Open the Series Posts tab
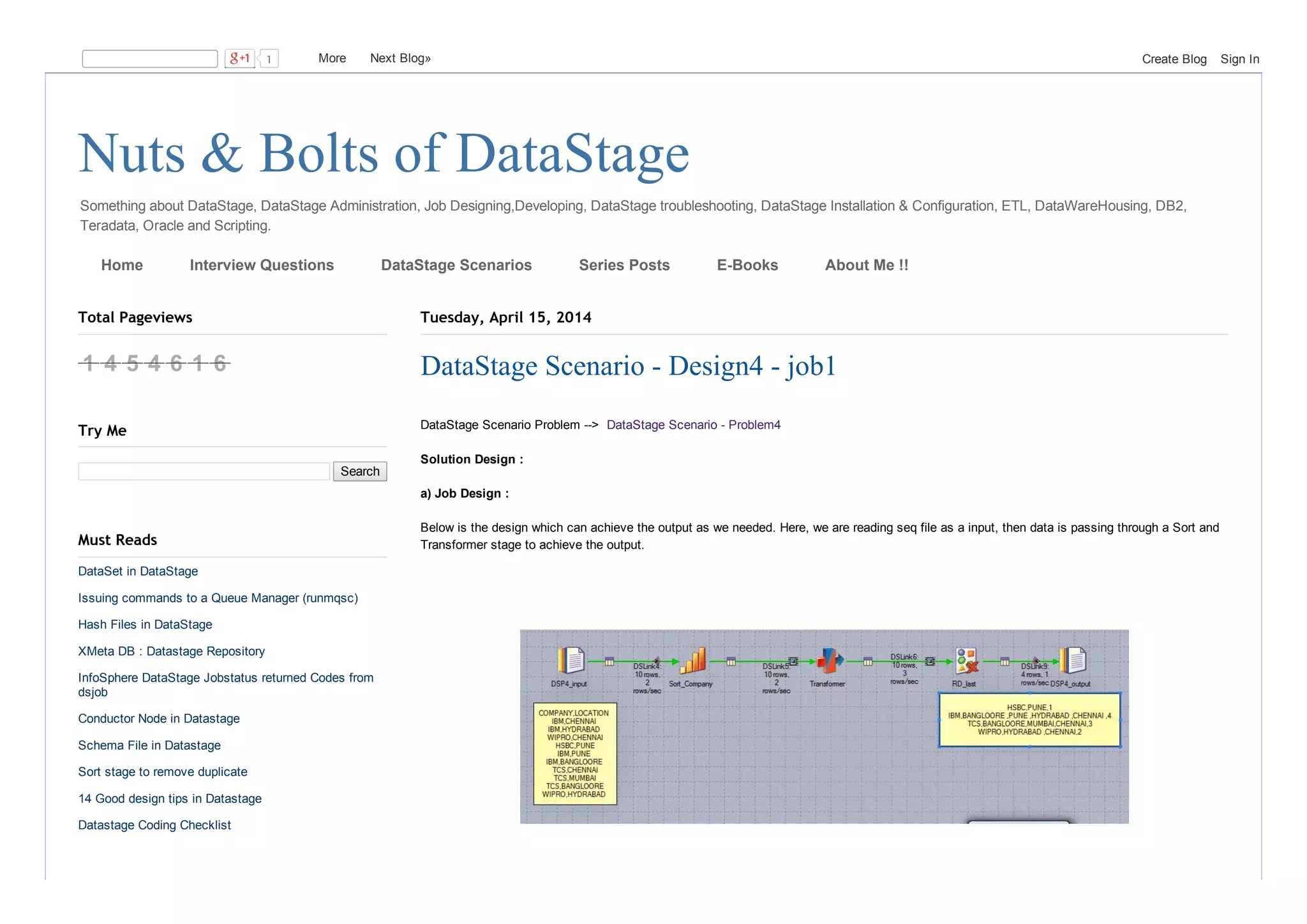This screenshot has height=924, width=1307. pyautogui.click(x=624, y=265)
